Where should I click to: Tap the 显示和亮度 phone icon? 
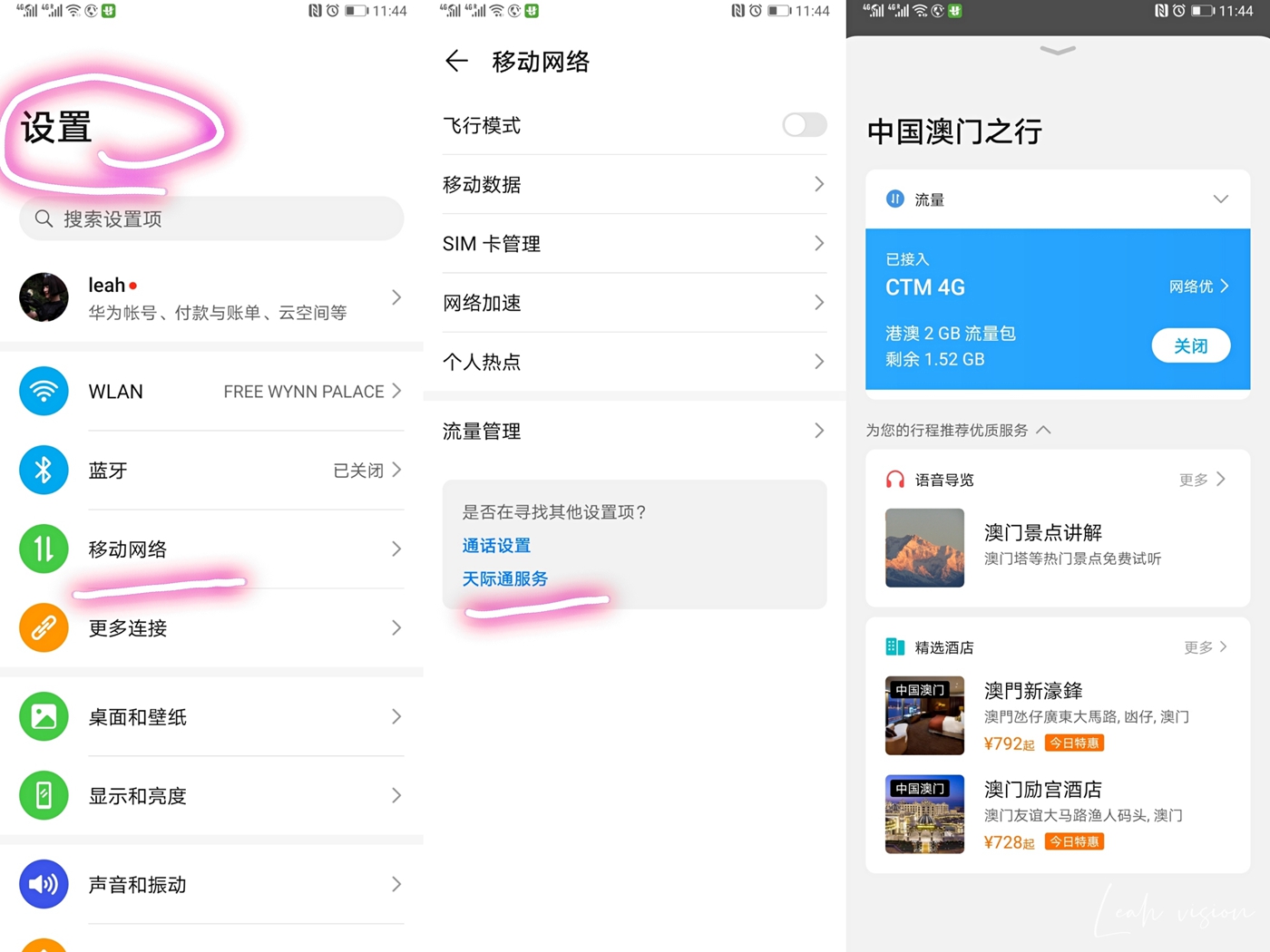[x=44, y=795]
